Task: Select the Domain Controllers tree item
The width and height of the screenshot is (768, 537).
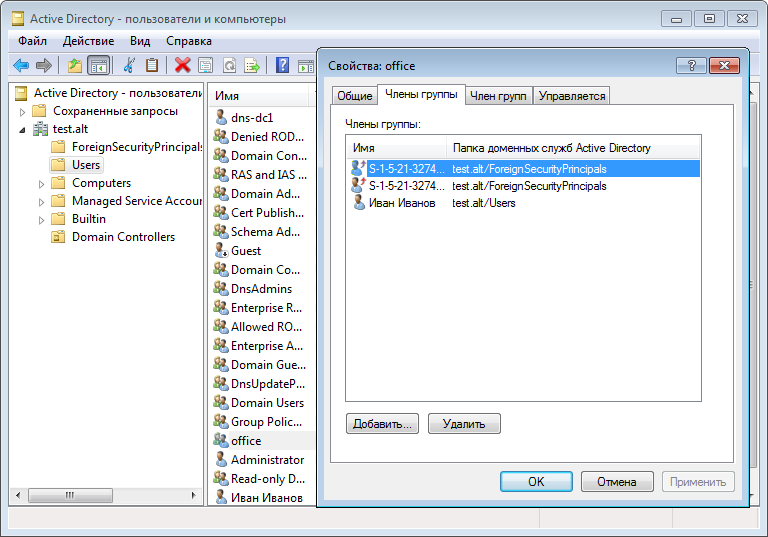Action: (x=113, y=237)
